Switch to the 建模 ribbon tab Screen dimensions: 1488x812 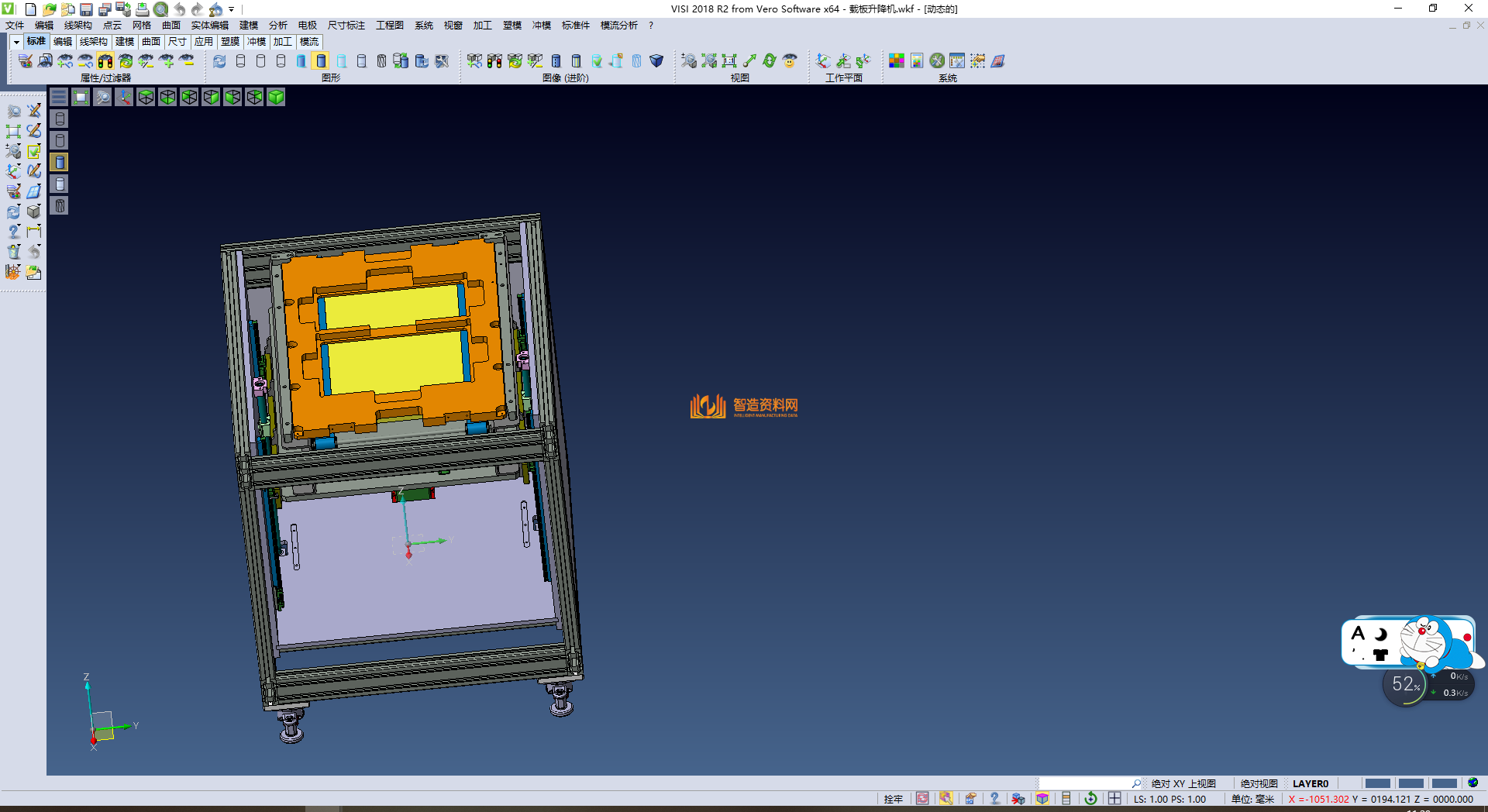coord(125,42)
